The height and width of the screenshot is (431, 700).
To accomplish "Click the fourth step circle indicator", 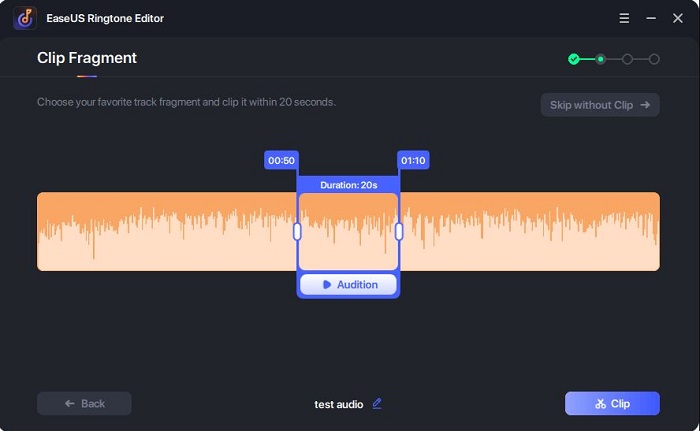I will [654, 59].
